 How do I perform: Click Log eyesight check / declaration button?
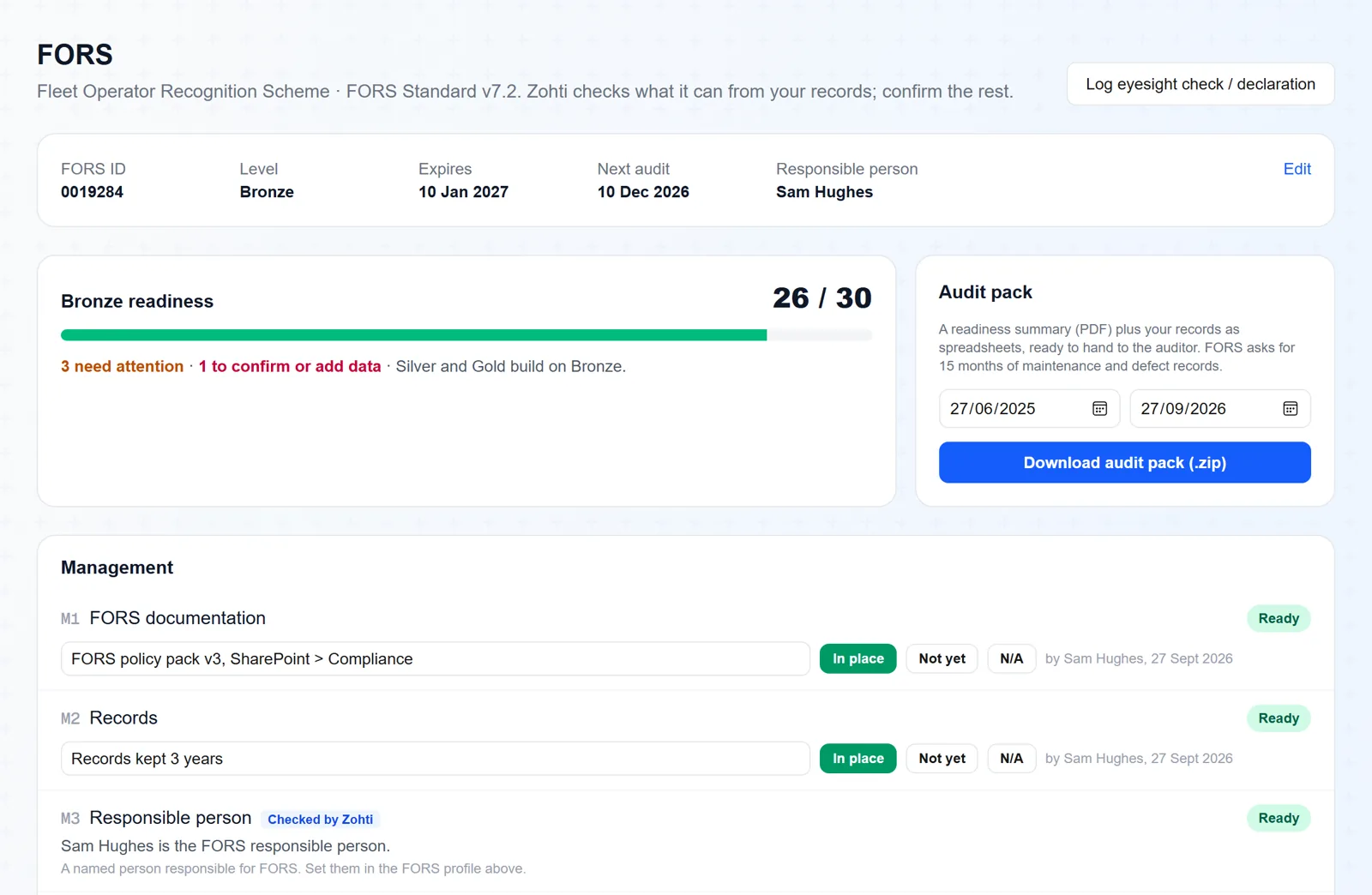(x=1200, y=84)
